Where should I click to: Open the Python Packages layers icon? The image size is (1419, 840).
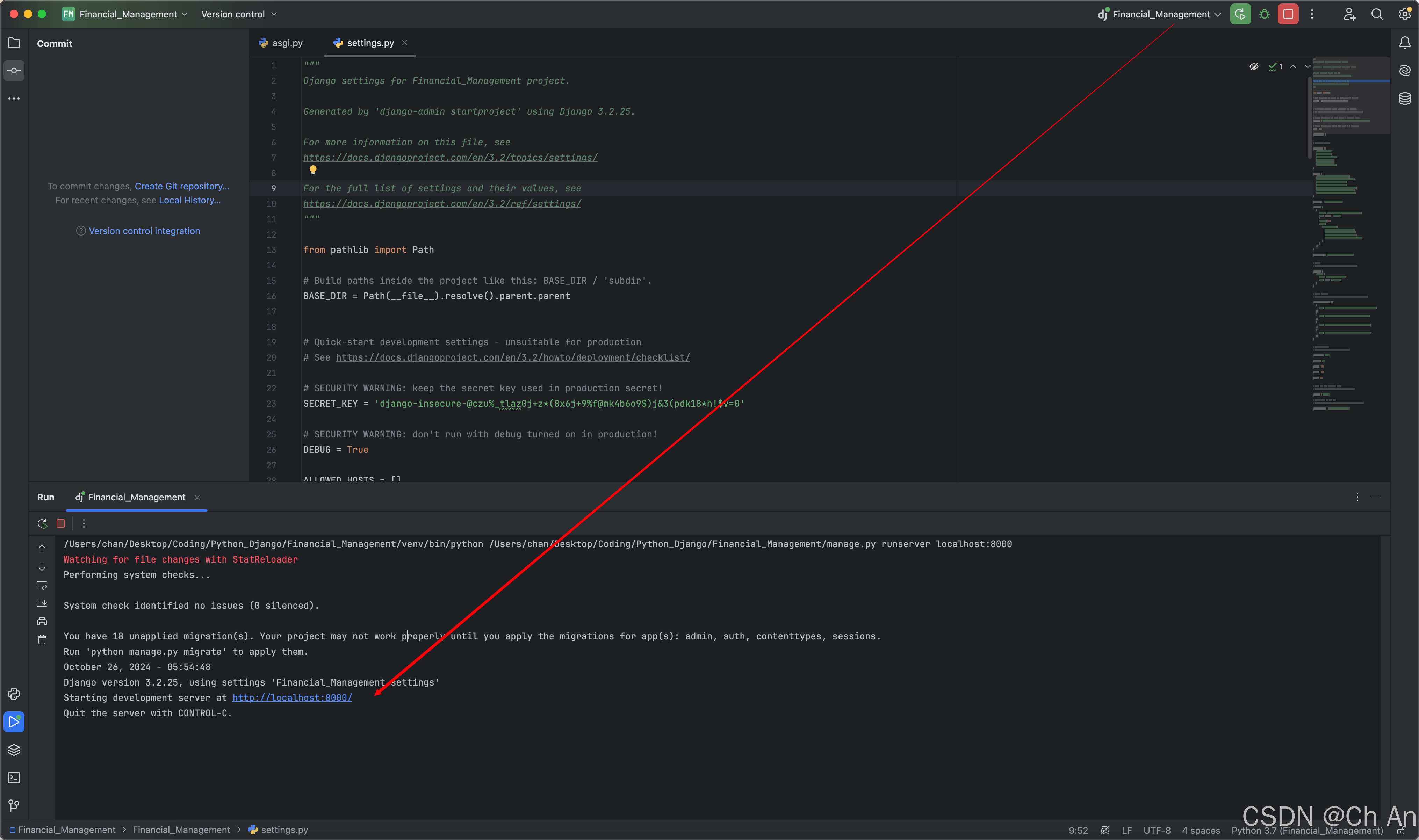(14, 750)
